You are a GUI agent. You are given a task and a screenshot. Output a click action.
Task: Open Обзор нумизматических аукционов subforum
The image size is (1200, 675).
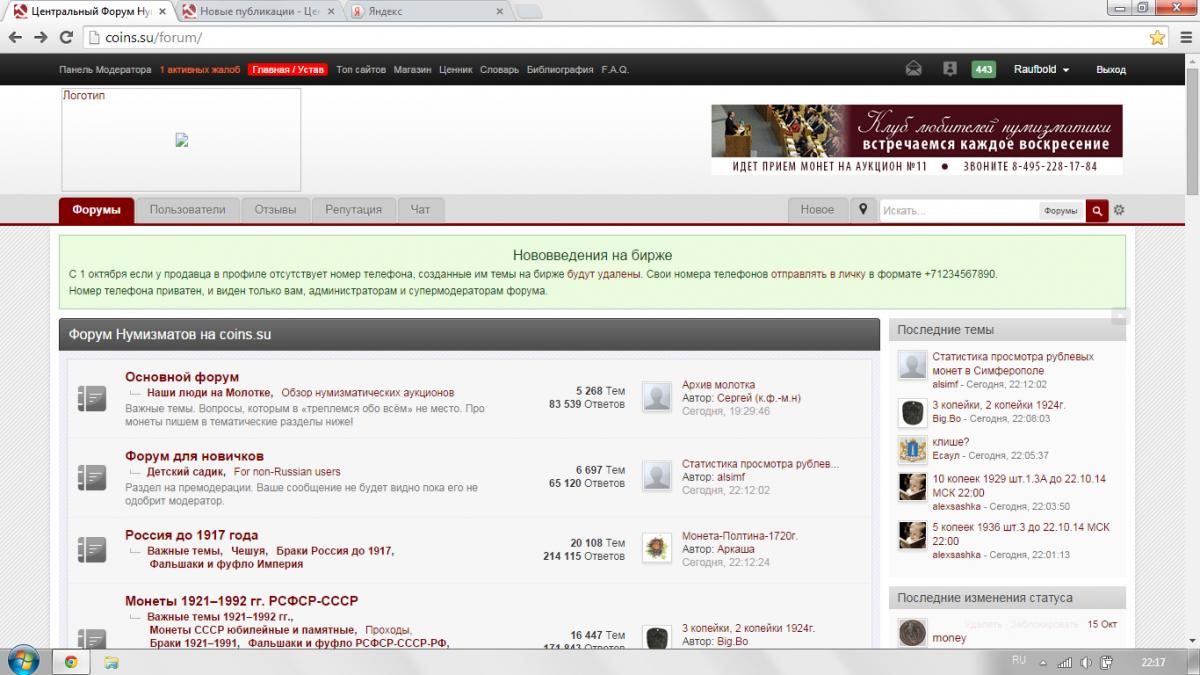367,393
